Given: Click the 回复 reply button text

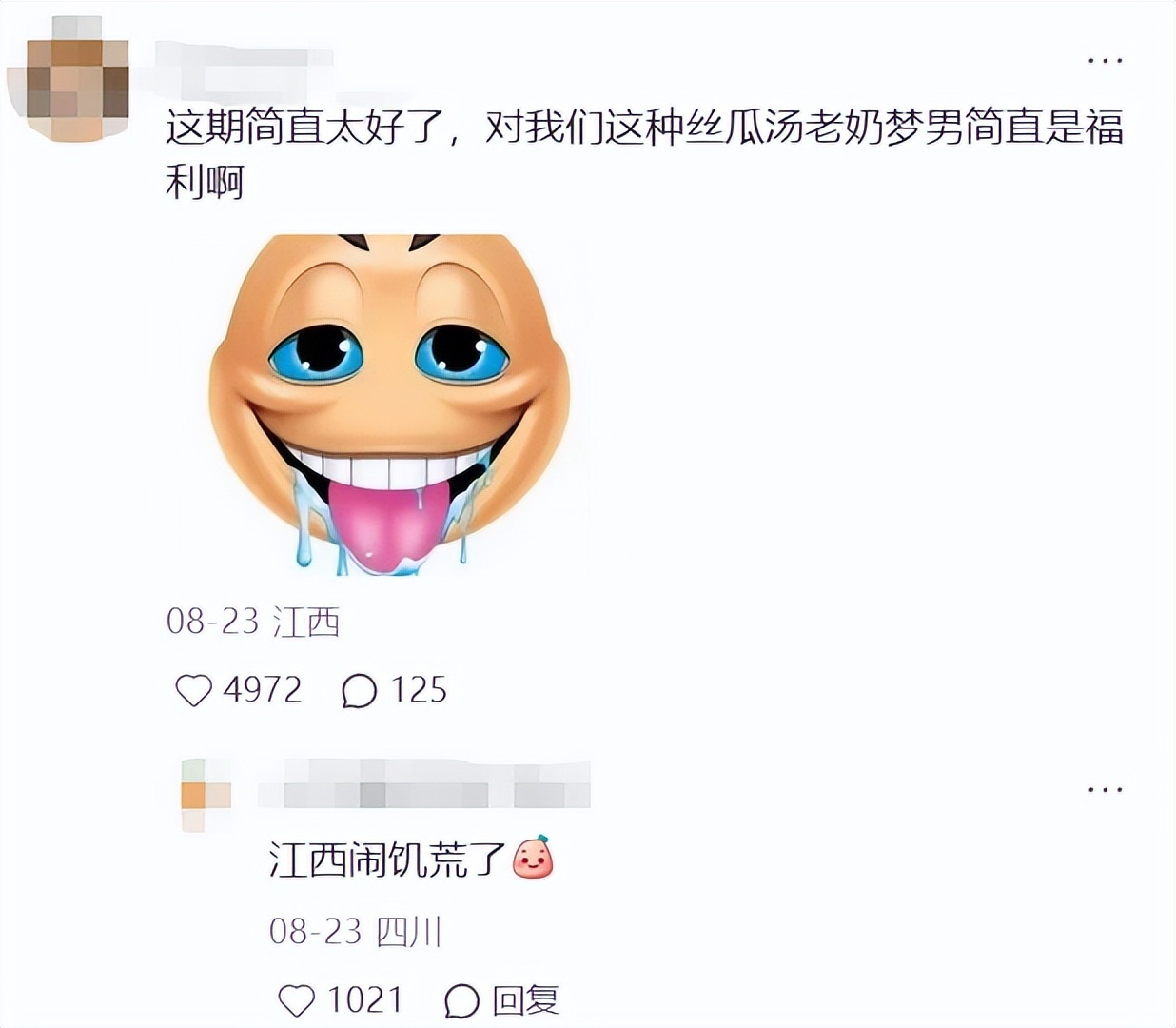Looking at the screenshot, I should click(x=525, y=1000).
